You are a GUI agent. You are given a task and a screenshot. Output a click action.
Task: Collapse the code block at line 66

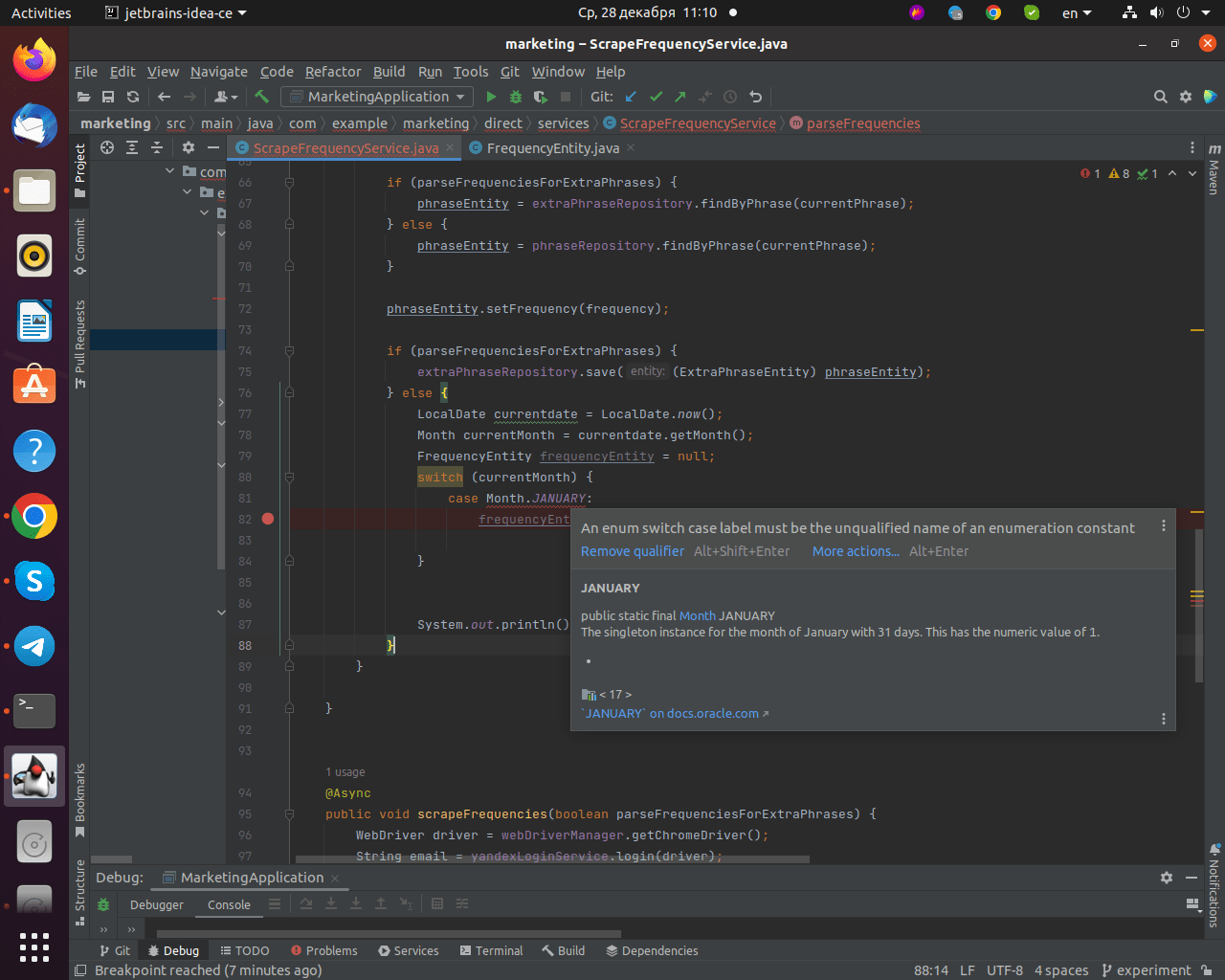coord(289,182)
